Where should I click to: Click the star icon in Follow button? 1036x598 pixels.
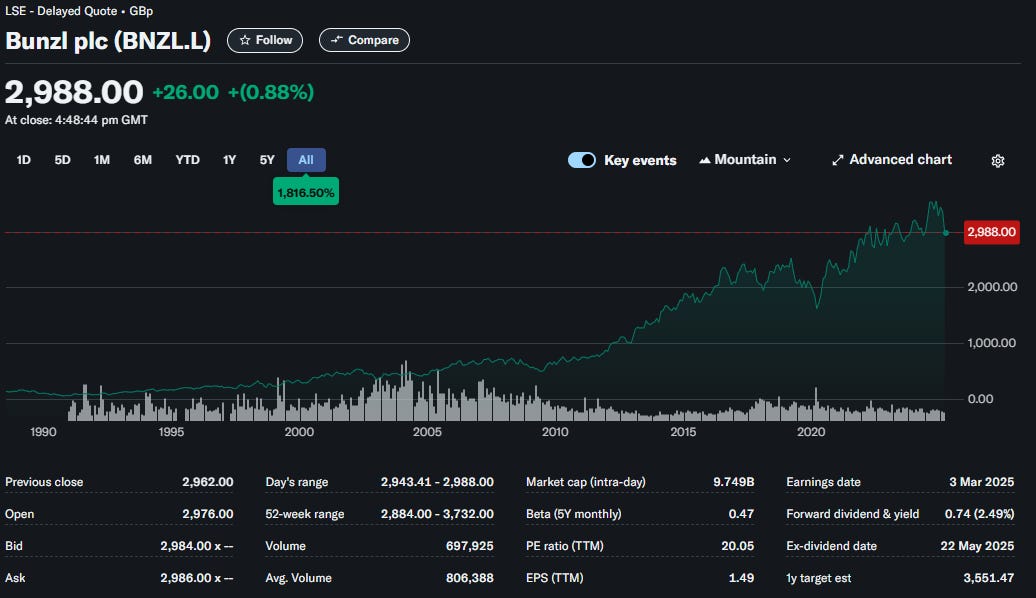point(245,40)
